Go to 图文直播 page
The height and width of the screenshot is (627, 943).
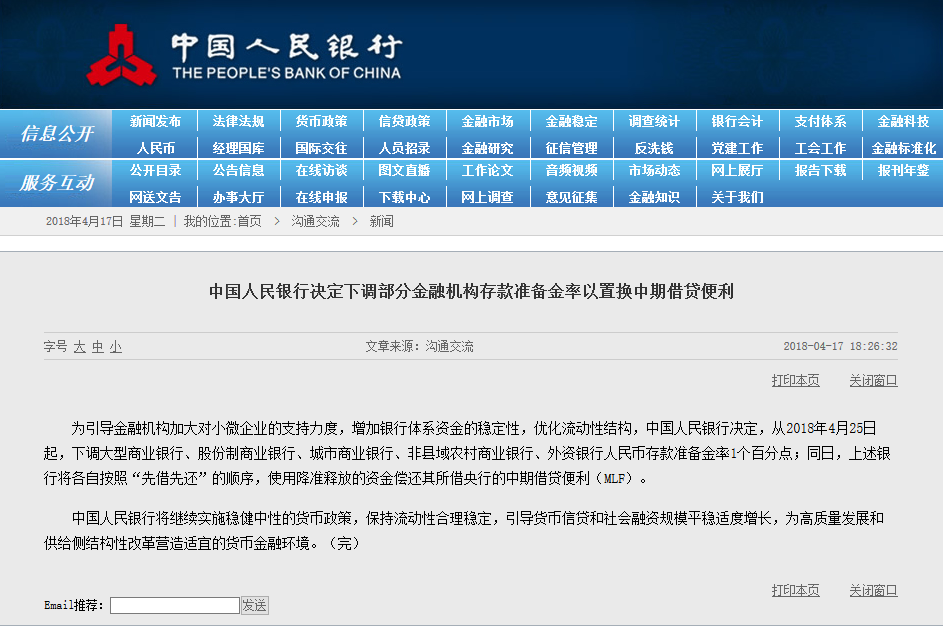pyautogui.click(x=404, y=171)
